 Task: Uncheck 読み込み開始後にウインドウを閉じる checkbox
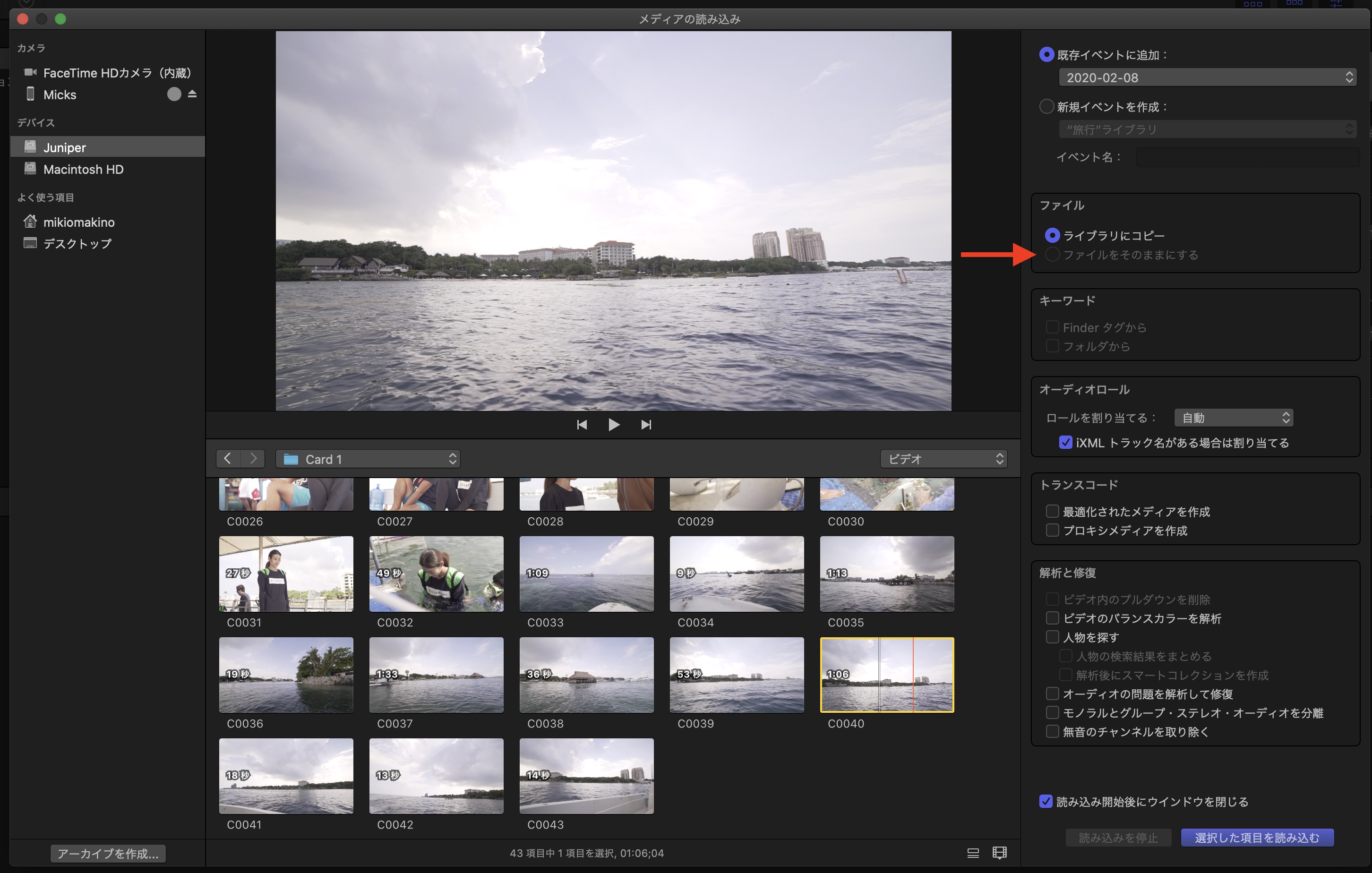coord(1046,801)
